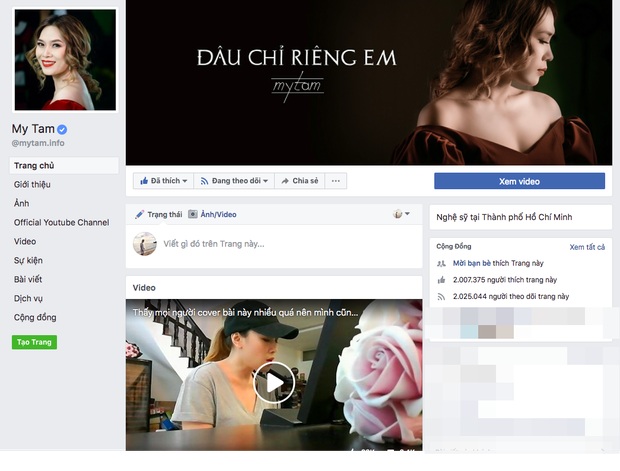620x471 pixels.
Task: Click the thumbs-up icon beside 2.007.375
Action: [x=441, y=280]
